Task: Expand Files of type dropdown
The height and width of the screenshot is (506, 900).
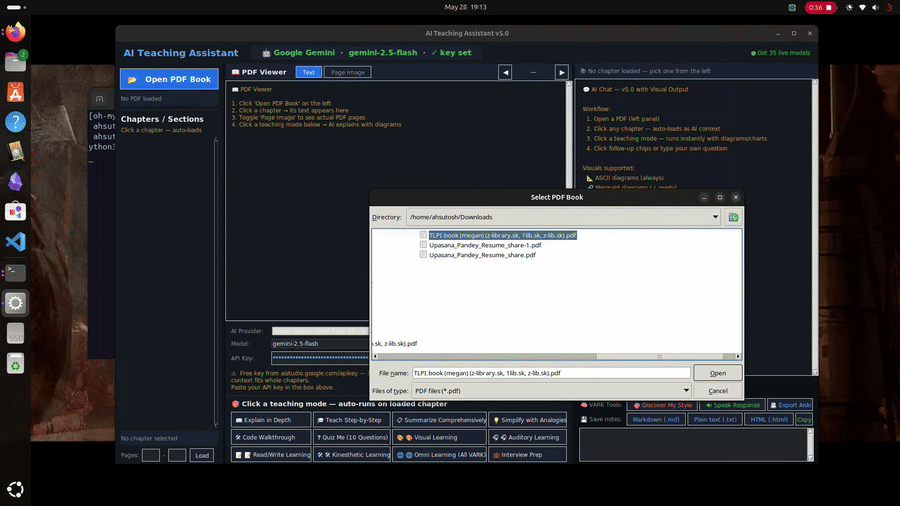Action: (686, 391)
